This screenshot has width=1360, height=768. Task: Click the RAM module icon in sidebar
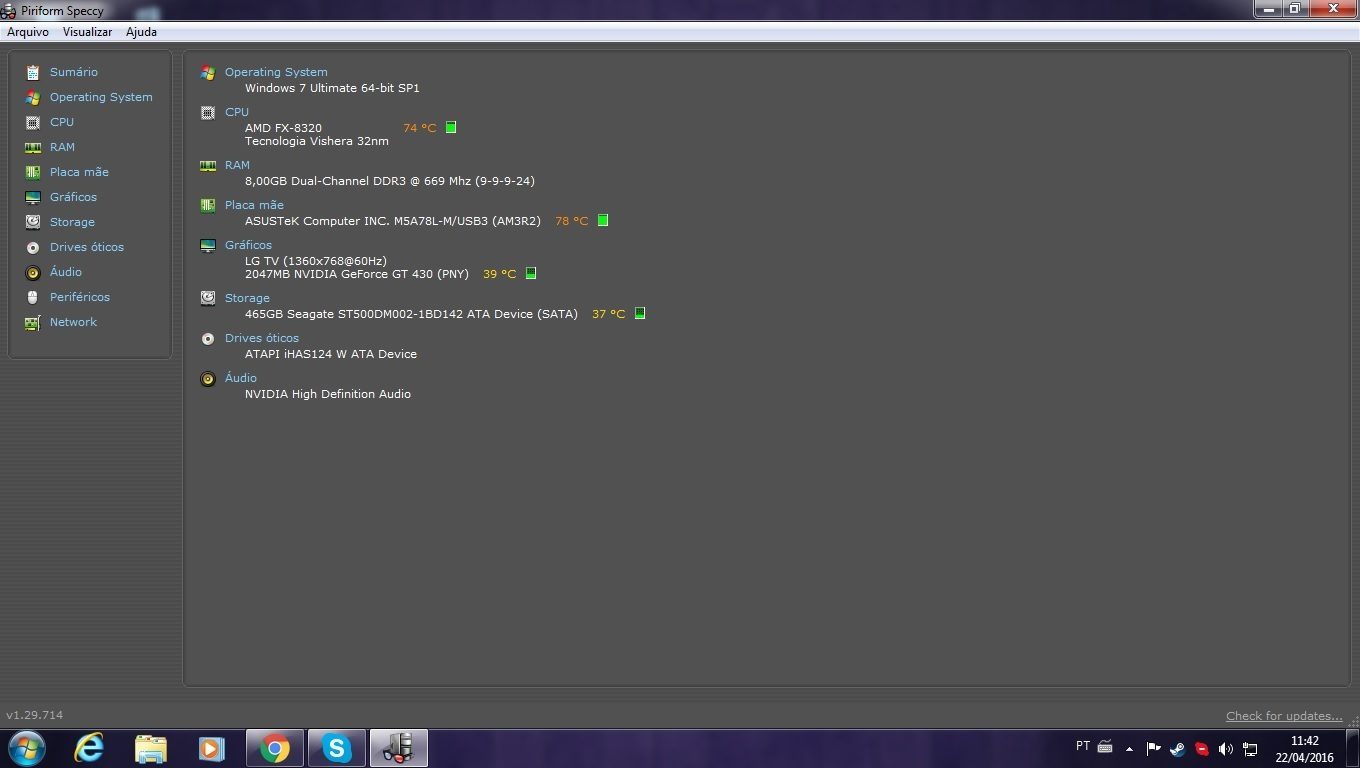pyautogui.click(x=33, y=147)
